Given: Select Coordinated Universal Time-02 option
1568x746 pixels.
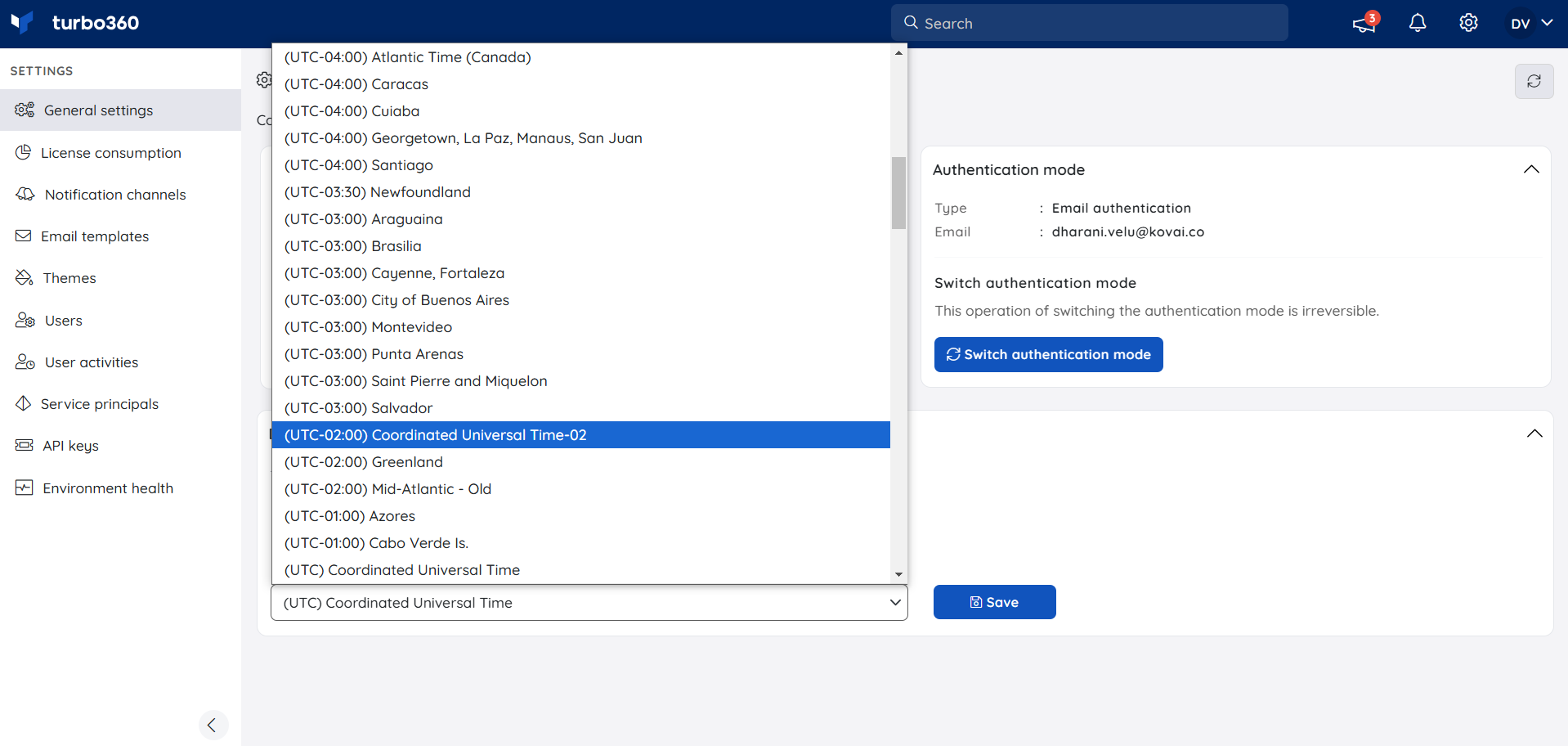Looking at the screenshot, I should (x=580, y=435).
